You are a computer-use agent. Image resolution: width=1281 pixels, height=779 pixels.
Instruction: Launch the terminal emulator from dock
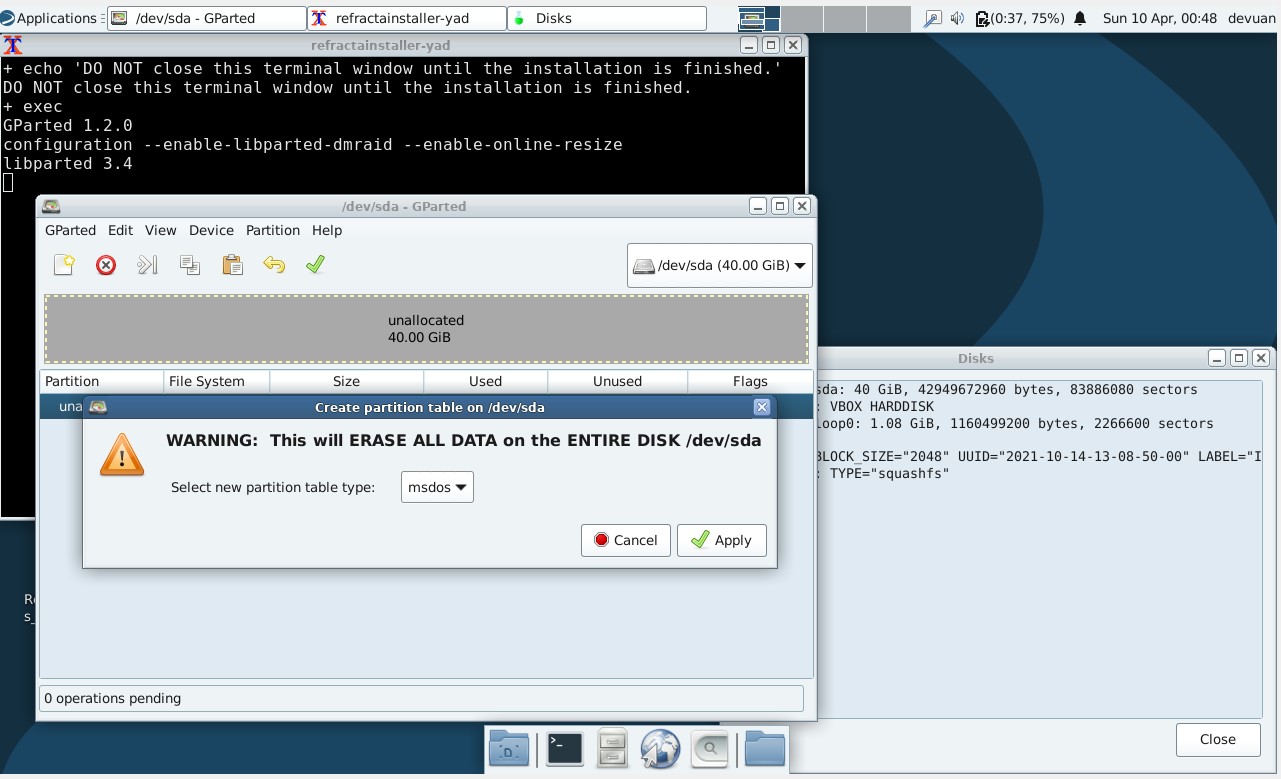(x=565, y=749)
